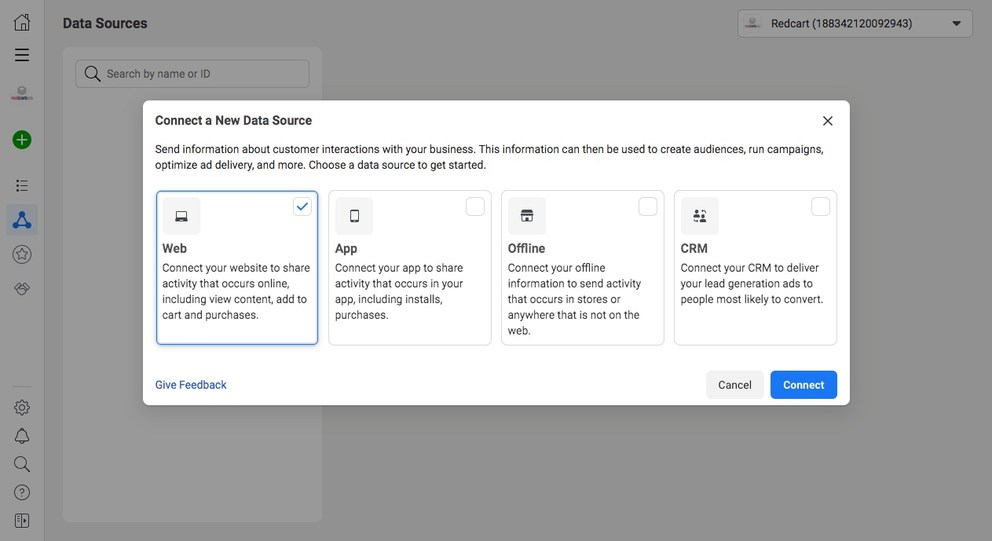The height and width of the screenshot is (541, 992).
Task: Check the Offline data source checkbox
Action: click(648, 207)
